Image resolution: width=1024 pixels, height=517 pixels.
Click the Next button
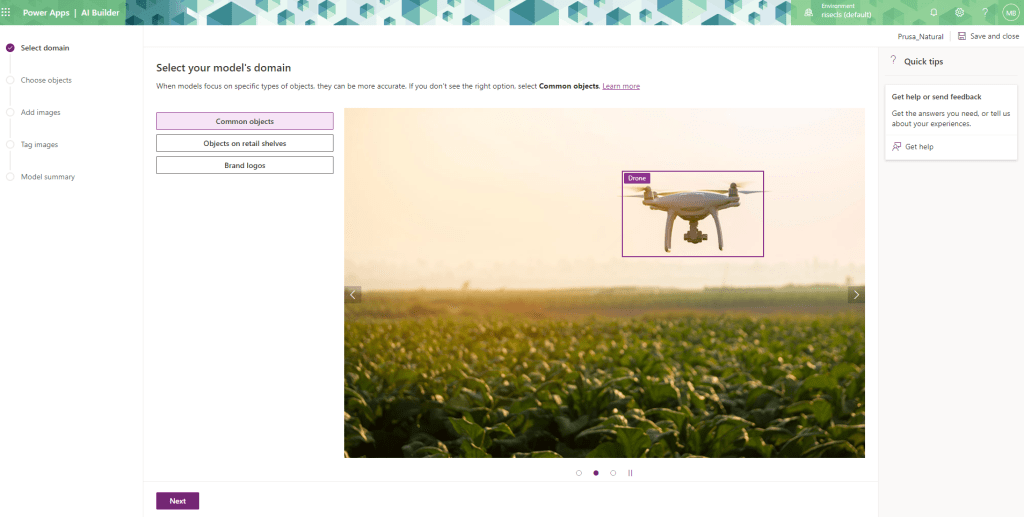point(177,501)
